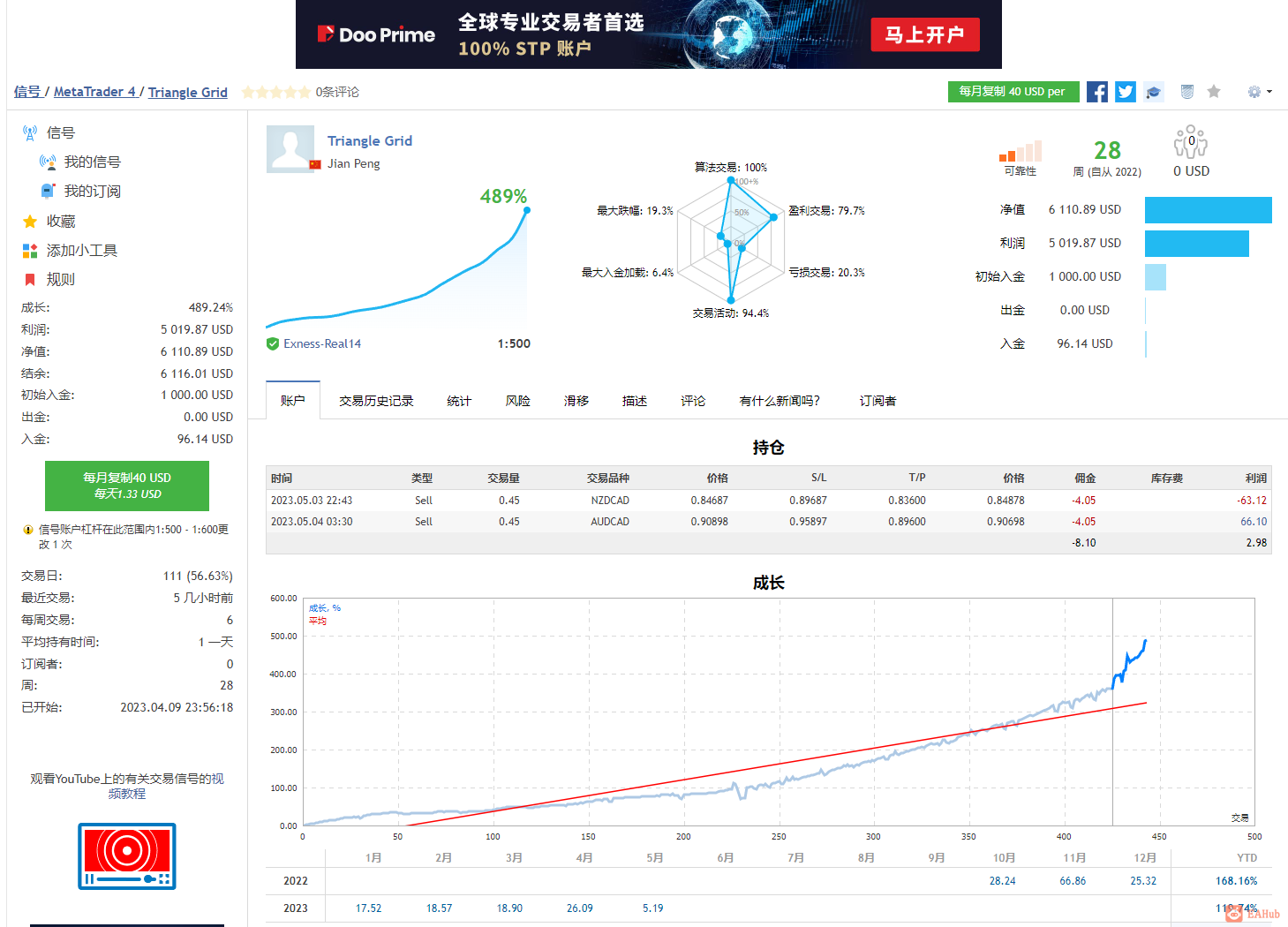Click the 利润 column header in positions table
The image size is (1288, 927).
[1256, 479]
